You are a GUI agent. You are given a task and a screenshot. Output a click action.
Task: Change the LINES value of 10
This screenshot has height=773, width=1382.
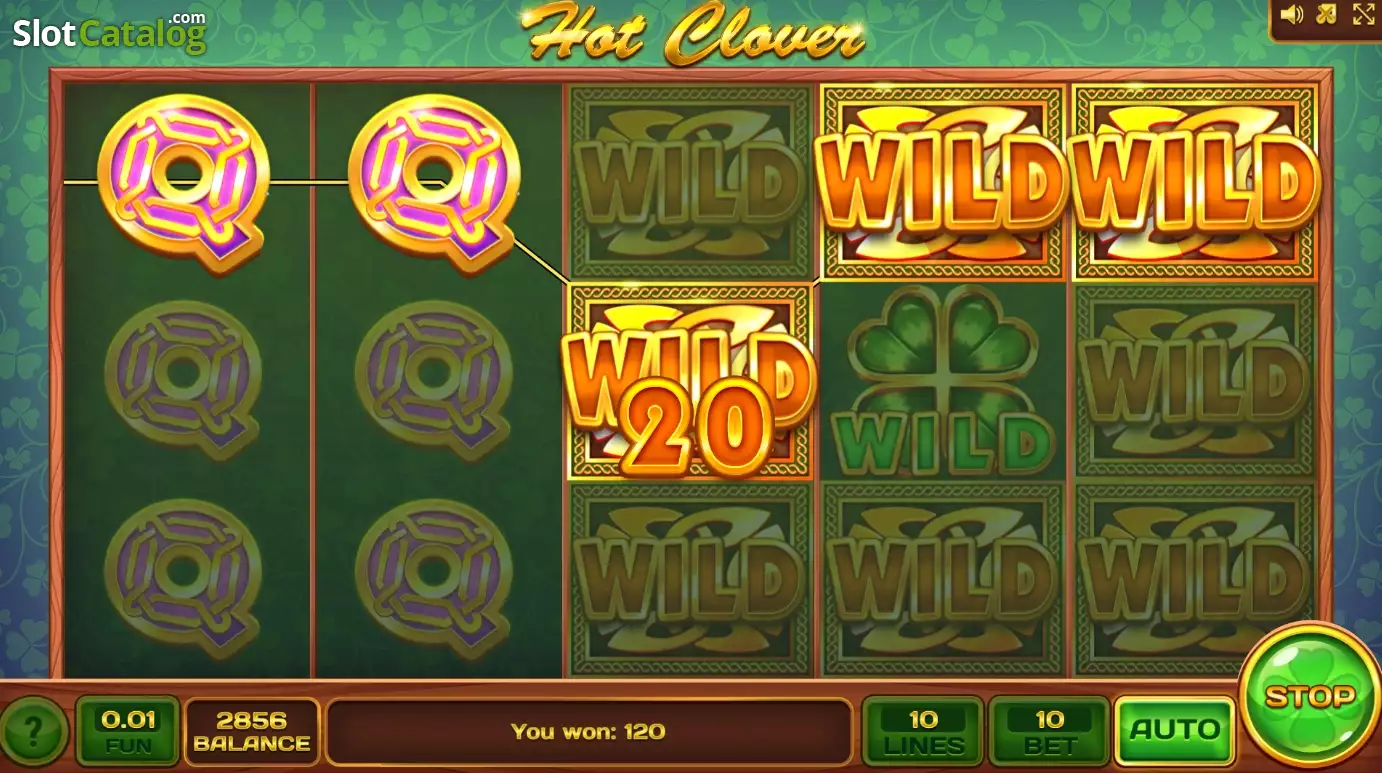[x=922, y=731]
